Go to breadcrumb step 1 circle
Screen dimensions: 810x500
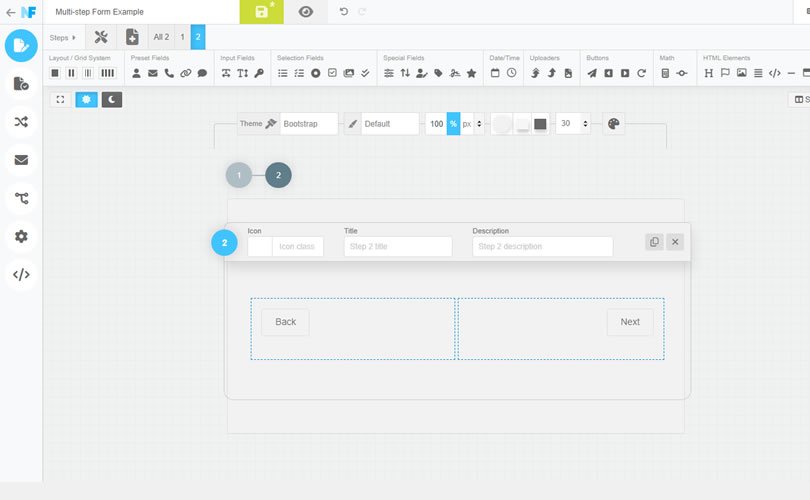click(239, 175)
